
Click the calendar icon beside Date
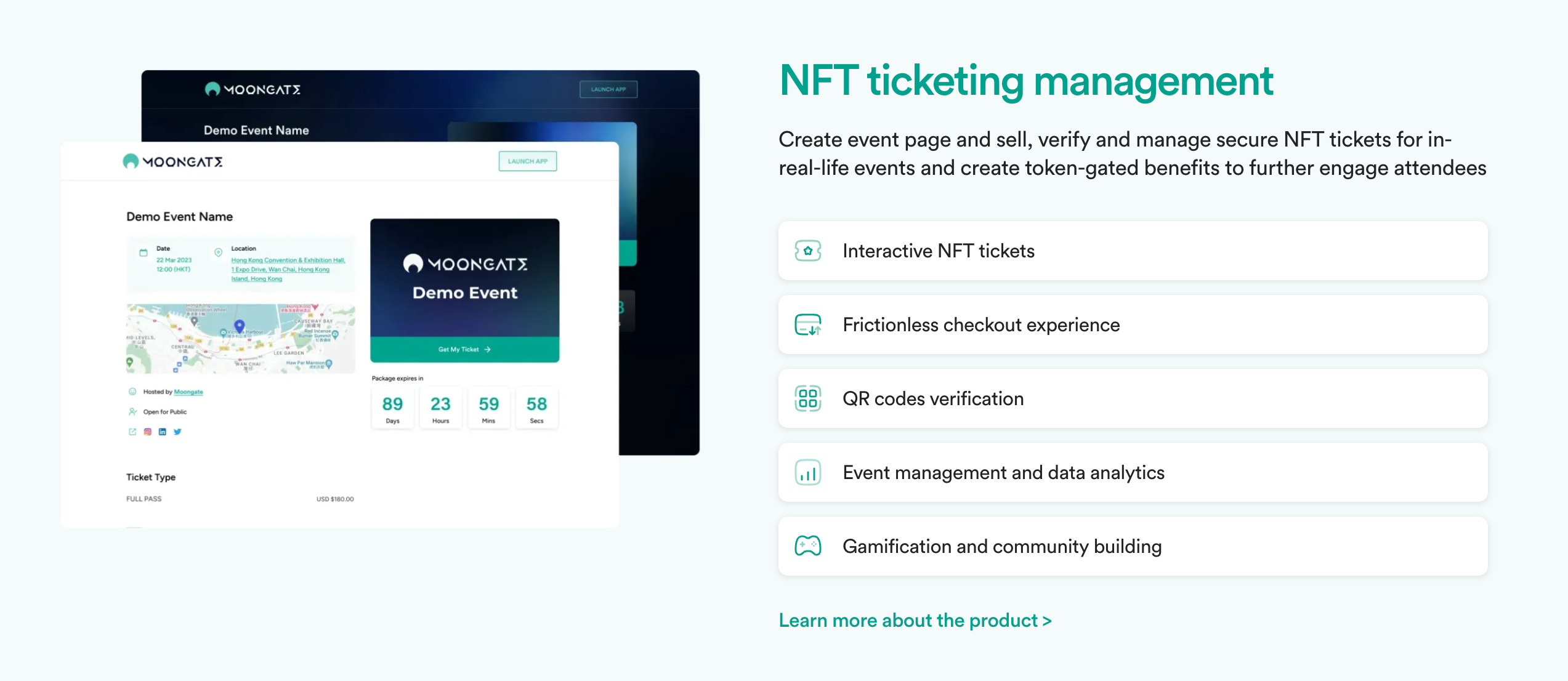tap(143, 252)
